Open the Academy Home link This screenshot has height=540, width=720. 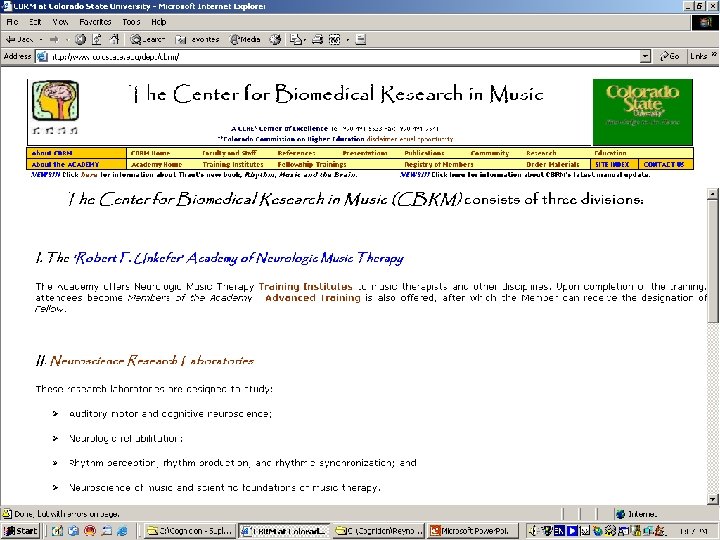tap(156, 164)
